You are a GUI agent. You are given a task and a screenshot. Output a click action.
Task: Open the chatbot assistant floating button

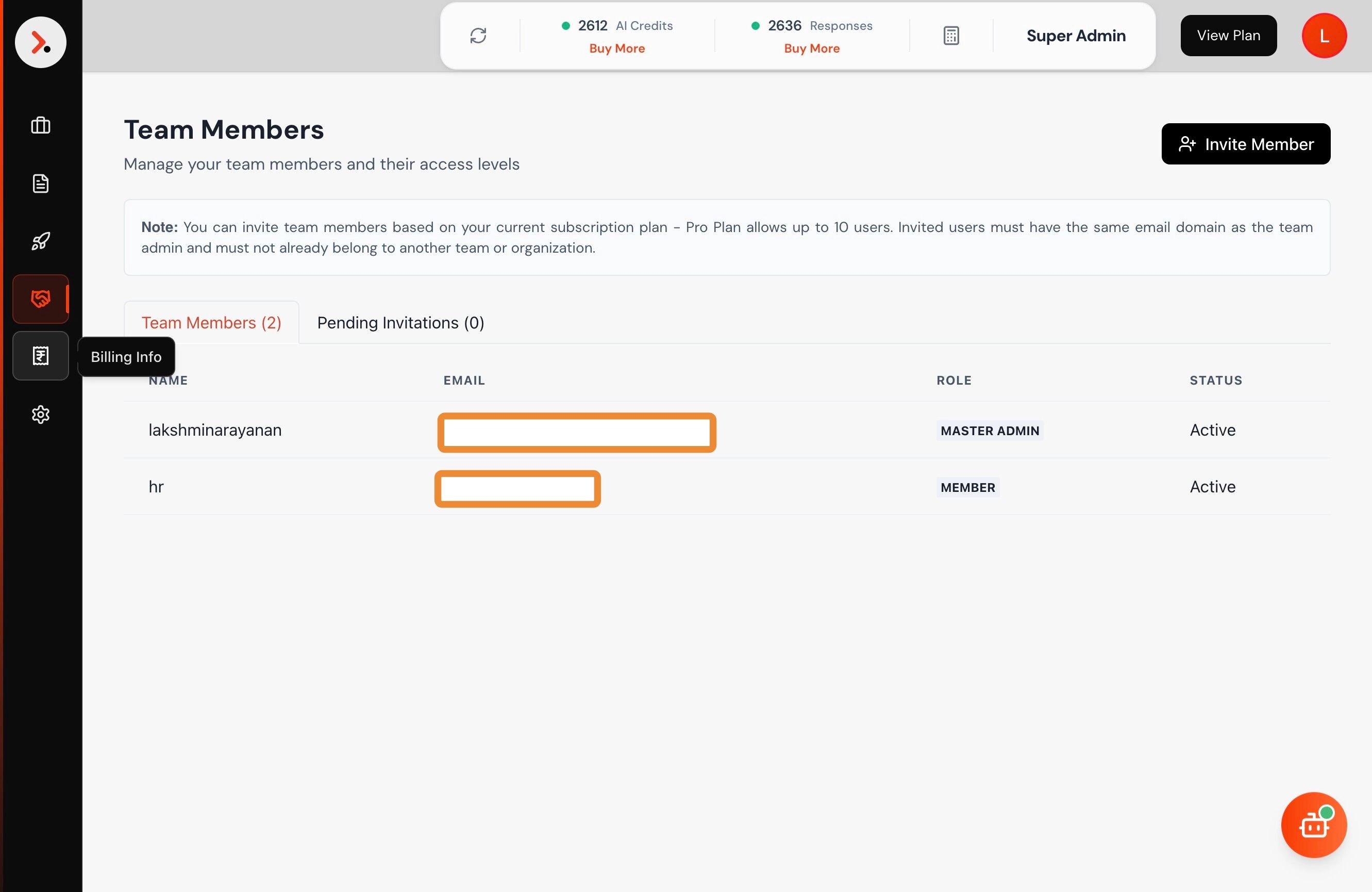coord(1313,824)
